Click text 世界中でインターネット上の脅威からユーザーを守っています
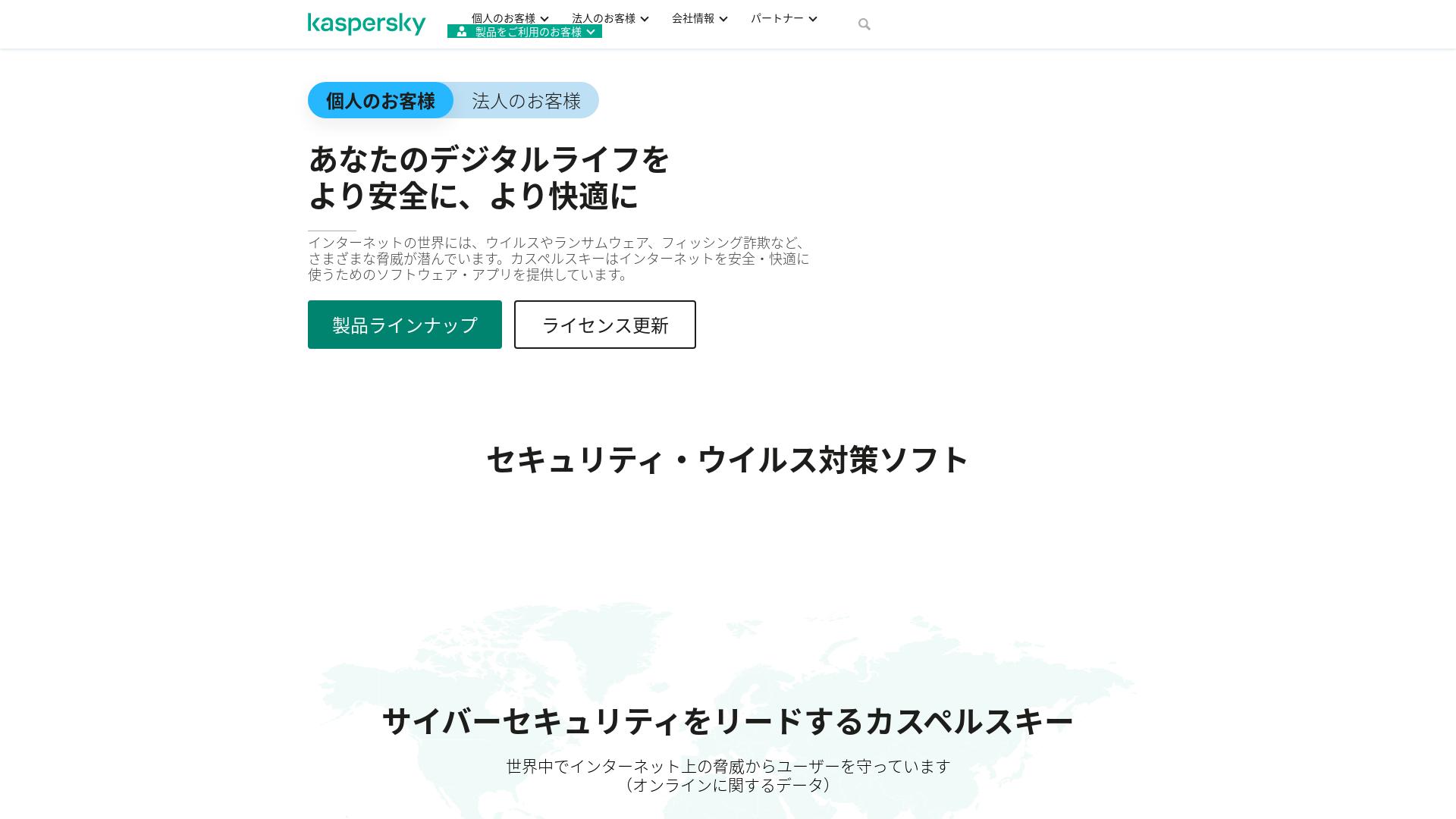Viewport: 1456px width, 819px height. (x=728, y=767)
